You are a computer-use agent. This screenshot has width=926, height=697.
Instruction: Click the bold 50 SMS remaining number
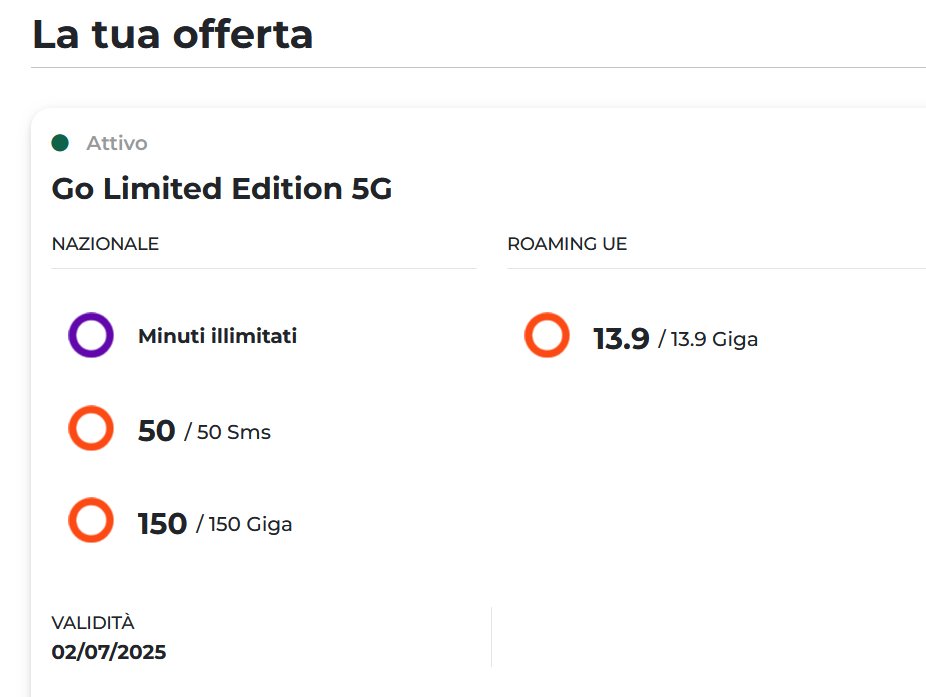156,431
